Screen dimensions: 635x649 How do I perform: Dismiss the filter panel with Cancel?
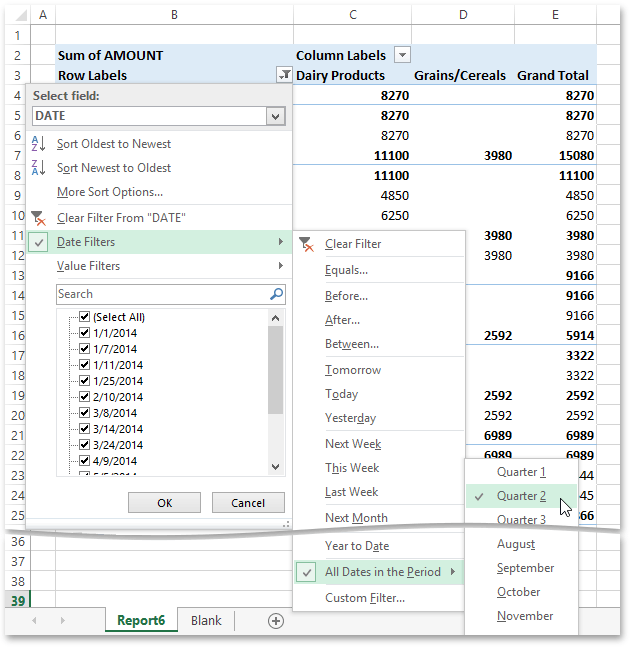[x=248, y=502]
